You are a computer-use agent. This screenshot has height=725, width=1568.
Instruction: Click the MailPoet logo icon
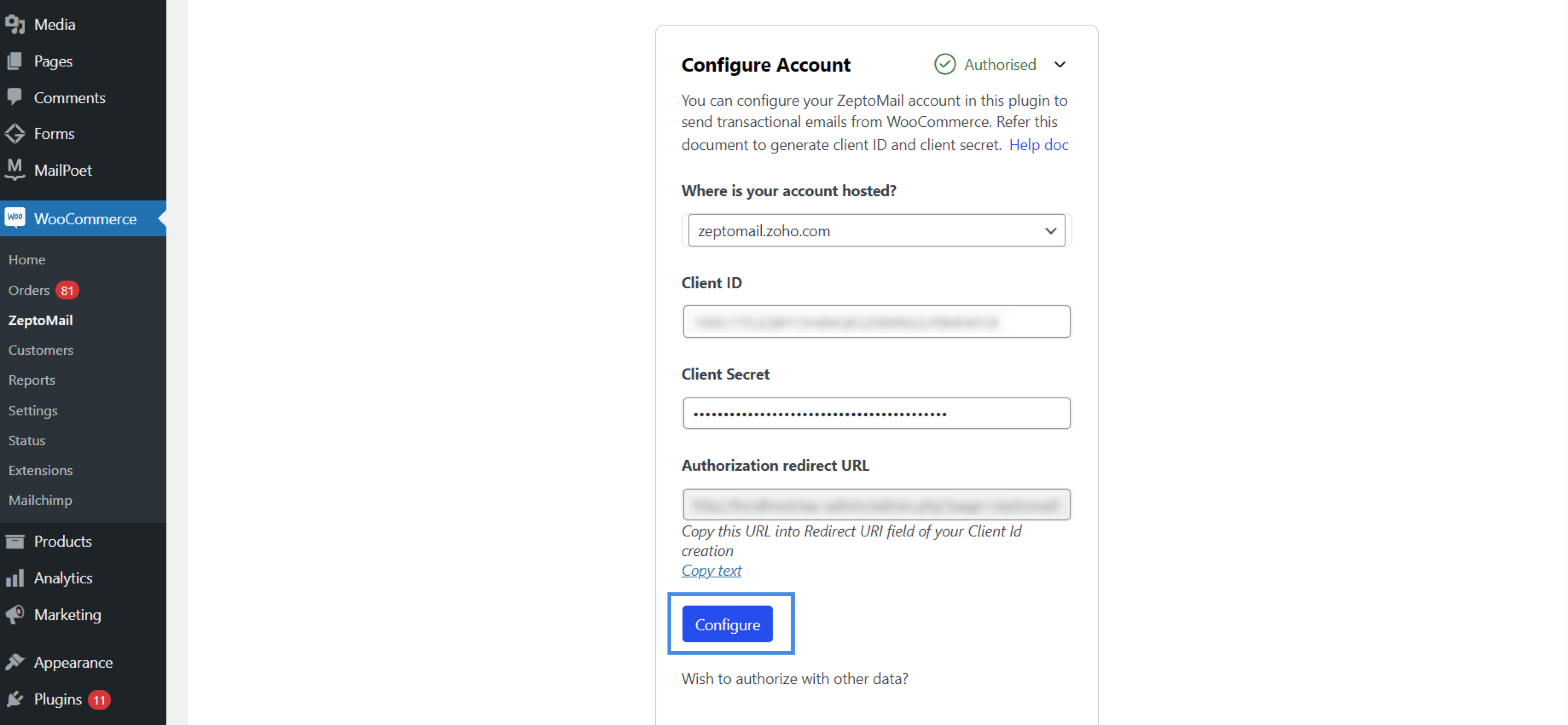(x=15, y=170)
